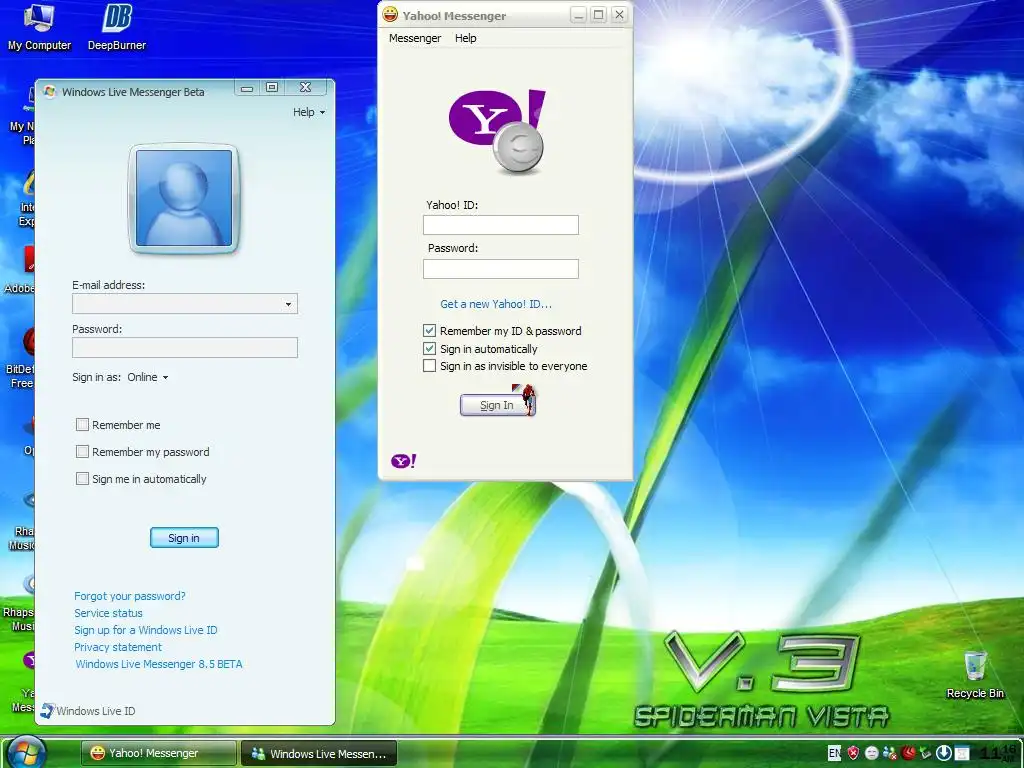Open Sign up for a Windows Live ID link
The height and width of the screenshot is (768, 1024).
pos(146,630)
